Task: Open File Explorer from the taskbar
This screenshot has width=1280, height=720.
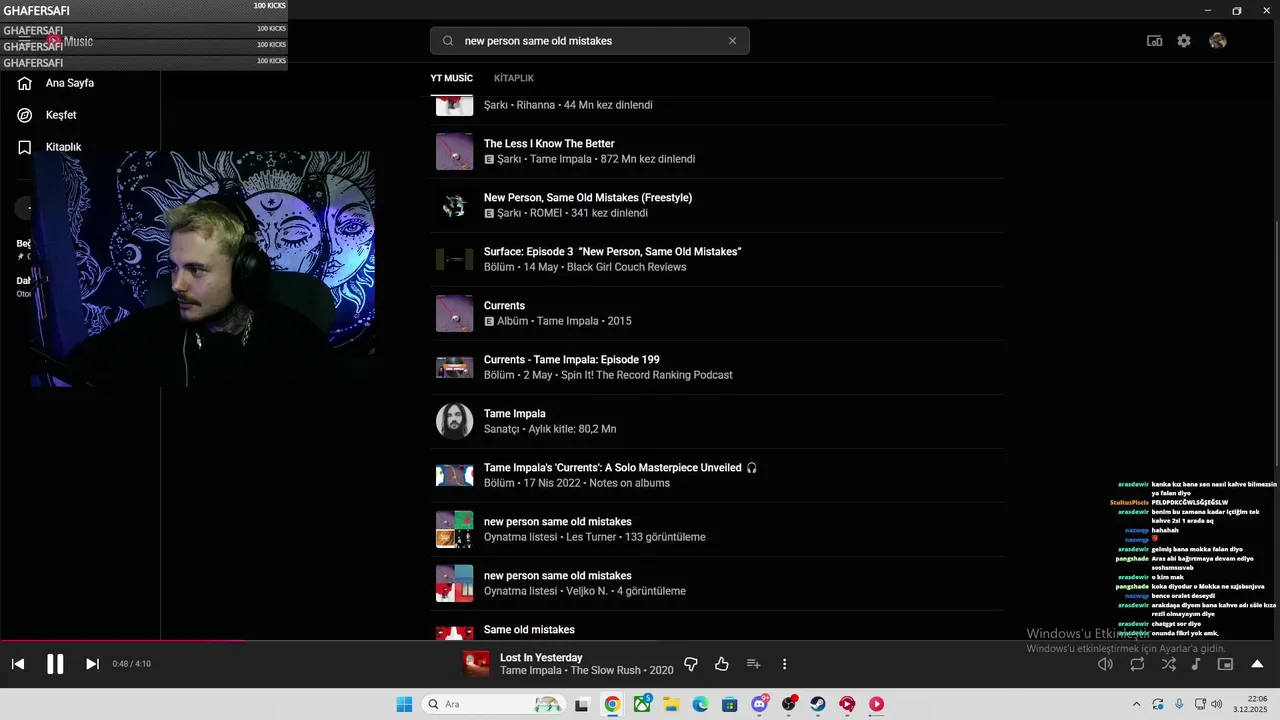Action: [x=671, y=704]
